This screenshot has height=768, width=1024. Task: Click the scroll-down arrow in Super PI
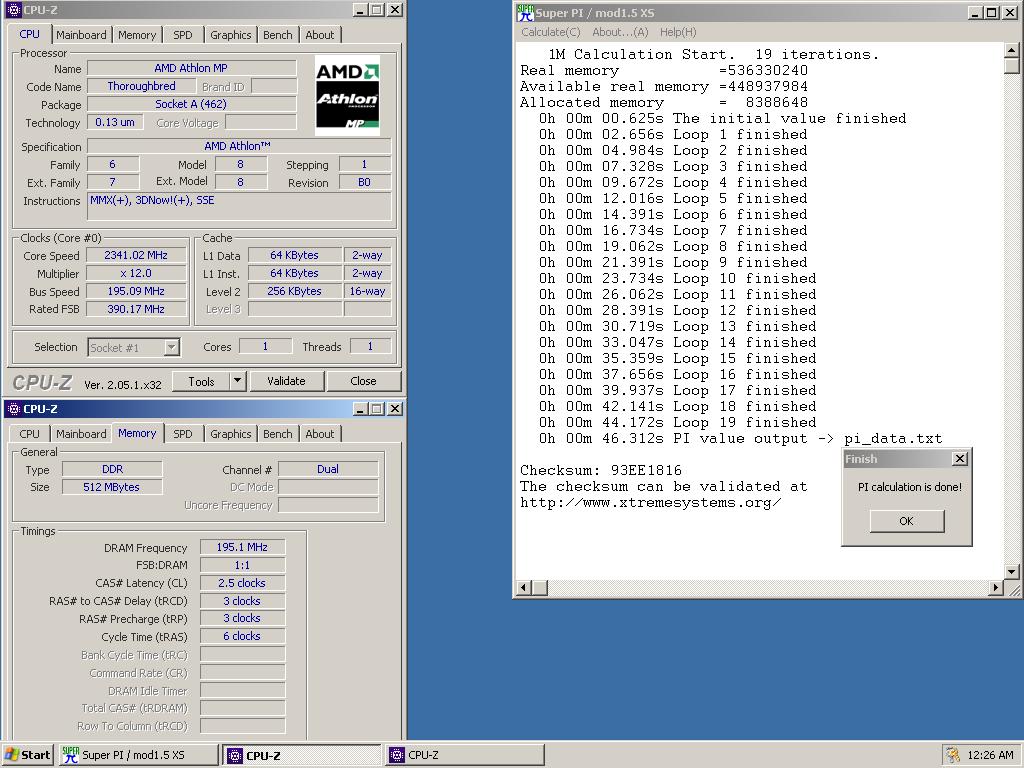(1011, 571)
